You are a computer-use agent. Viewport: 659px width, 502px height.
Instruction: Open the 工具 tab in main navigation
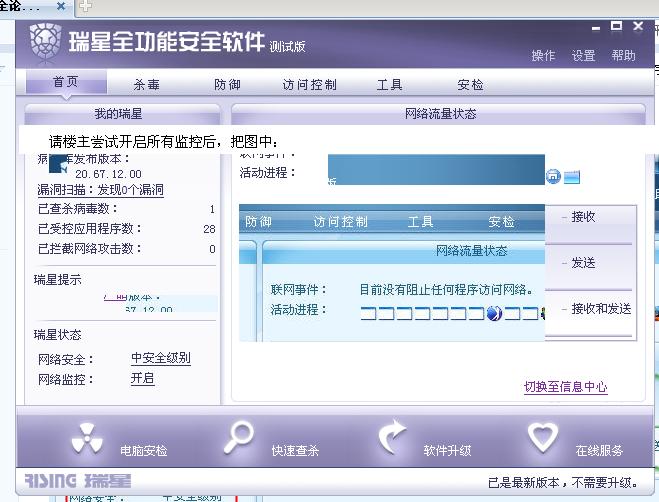390,85
